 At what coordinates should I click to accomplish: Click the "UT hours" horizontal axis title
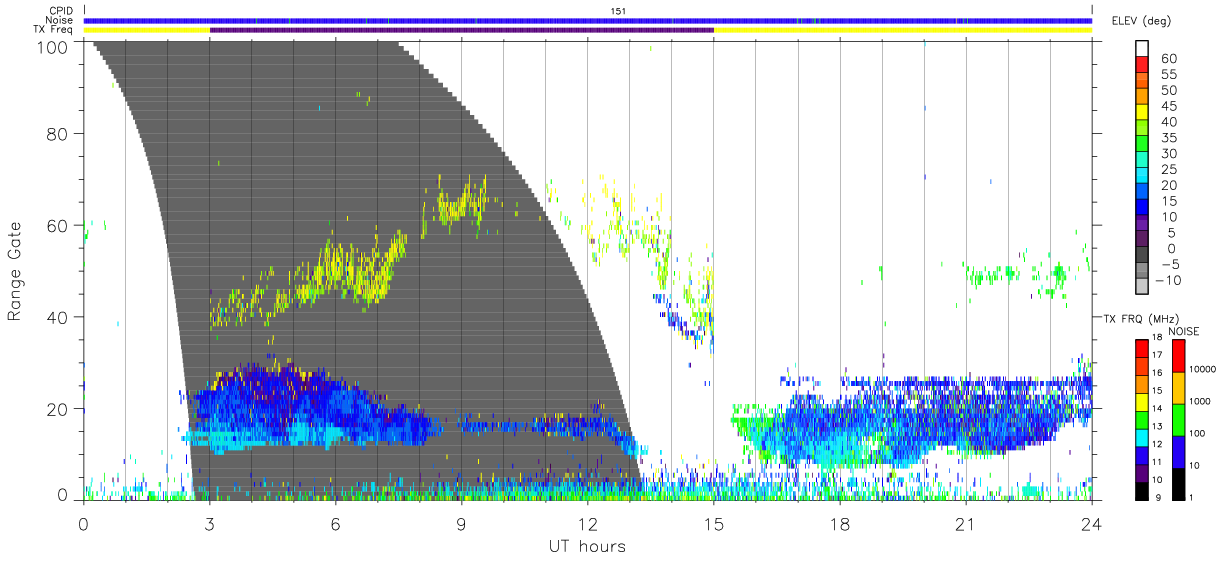tap(587, 546)
